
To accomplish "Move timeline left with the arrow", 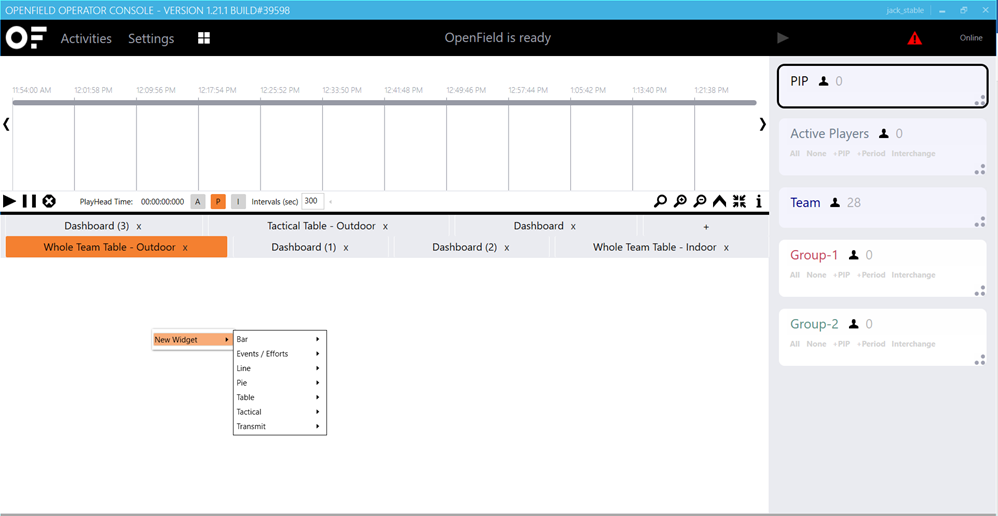I will (x=6, y=125).
